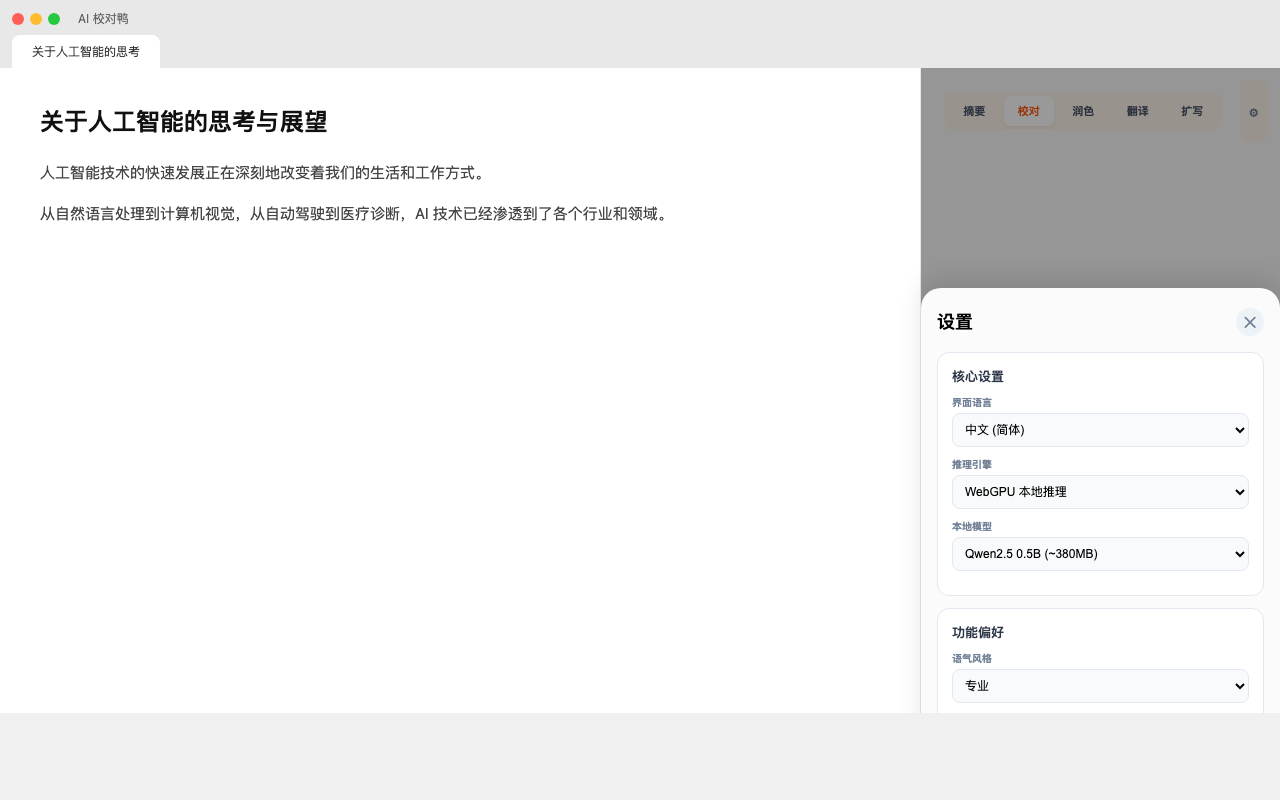This screenshot has width=1280, height=800.
Task: Click the first paragraph about 人工智能技术
Action: coord(264,173)
